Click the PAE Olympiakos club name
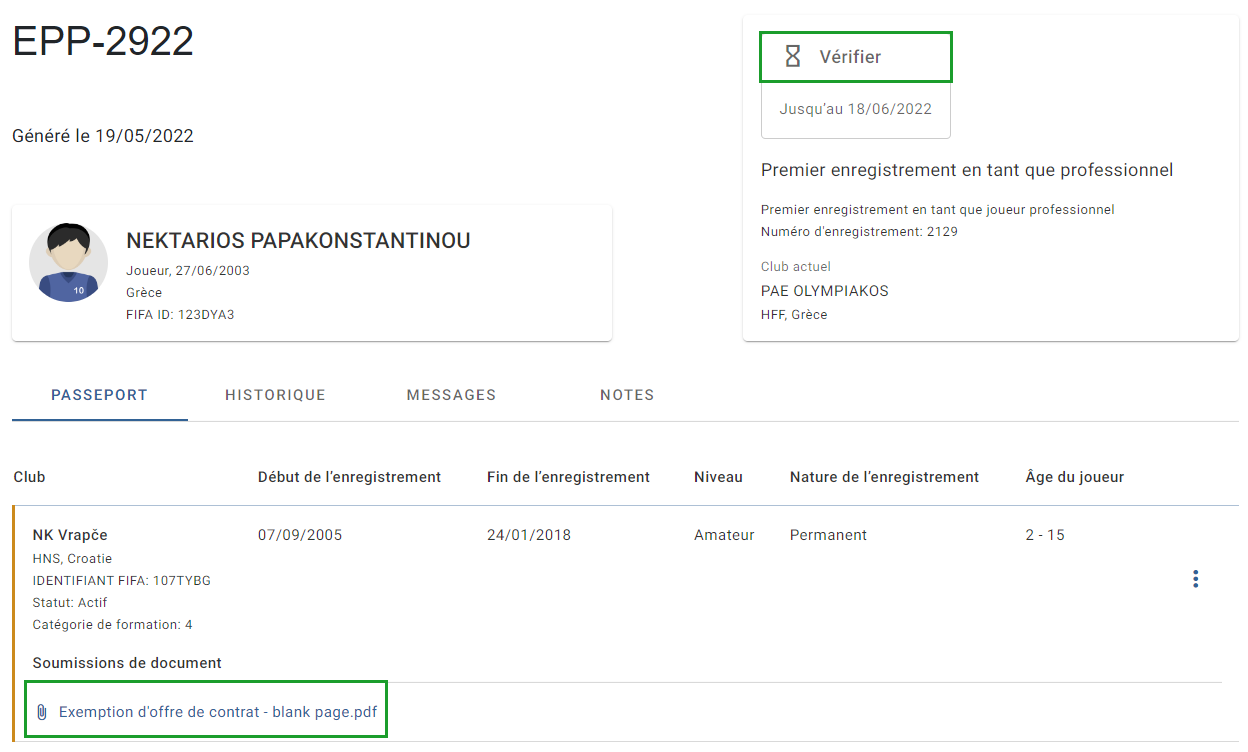The image size is (1248, 752). [x=825, y=291]
